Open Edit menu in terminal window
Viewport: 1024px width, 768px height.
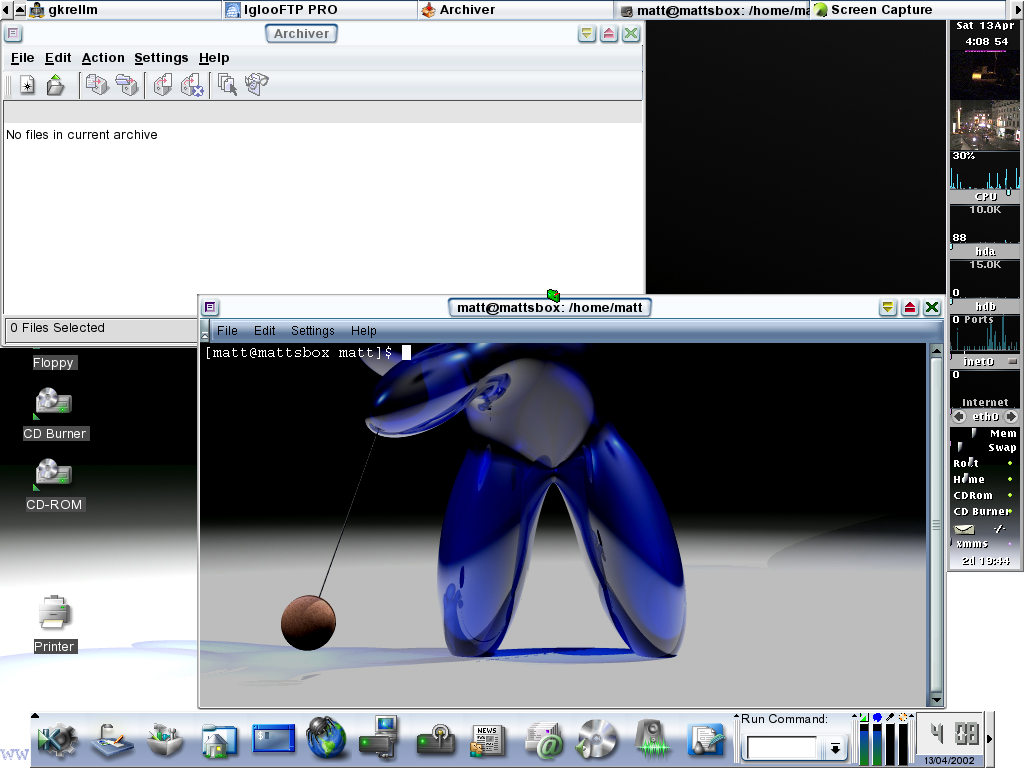(264, 330)
